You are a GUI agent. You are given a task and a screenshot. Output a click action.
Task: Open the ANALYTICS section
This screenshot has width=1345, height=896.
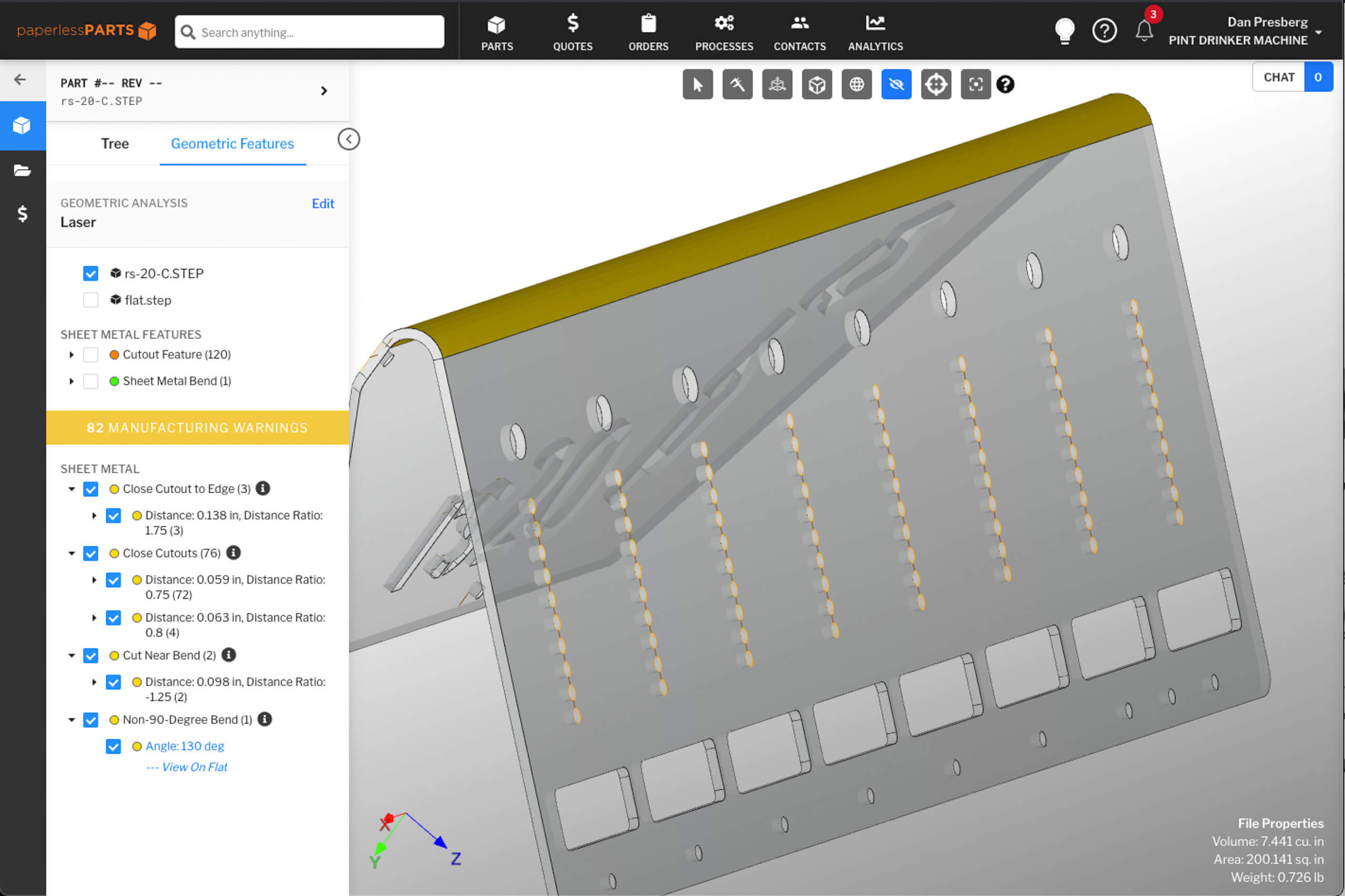click(875, 32)
